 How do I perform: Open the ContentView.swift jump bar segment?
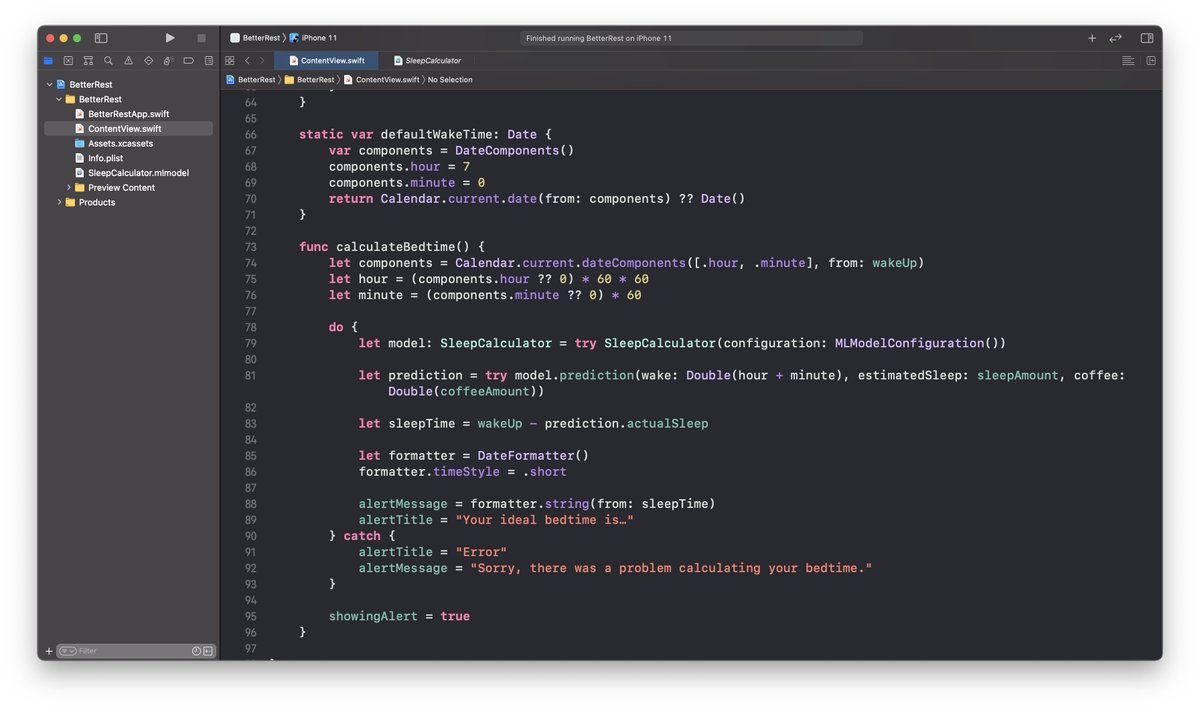(381, 79)
